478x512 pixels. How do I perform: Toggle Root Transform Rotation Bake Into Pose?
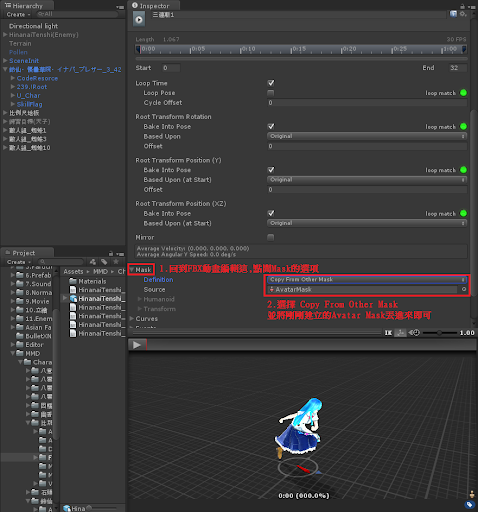point(271,126)
